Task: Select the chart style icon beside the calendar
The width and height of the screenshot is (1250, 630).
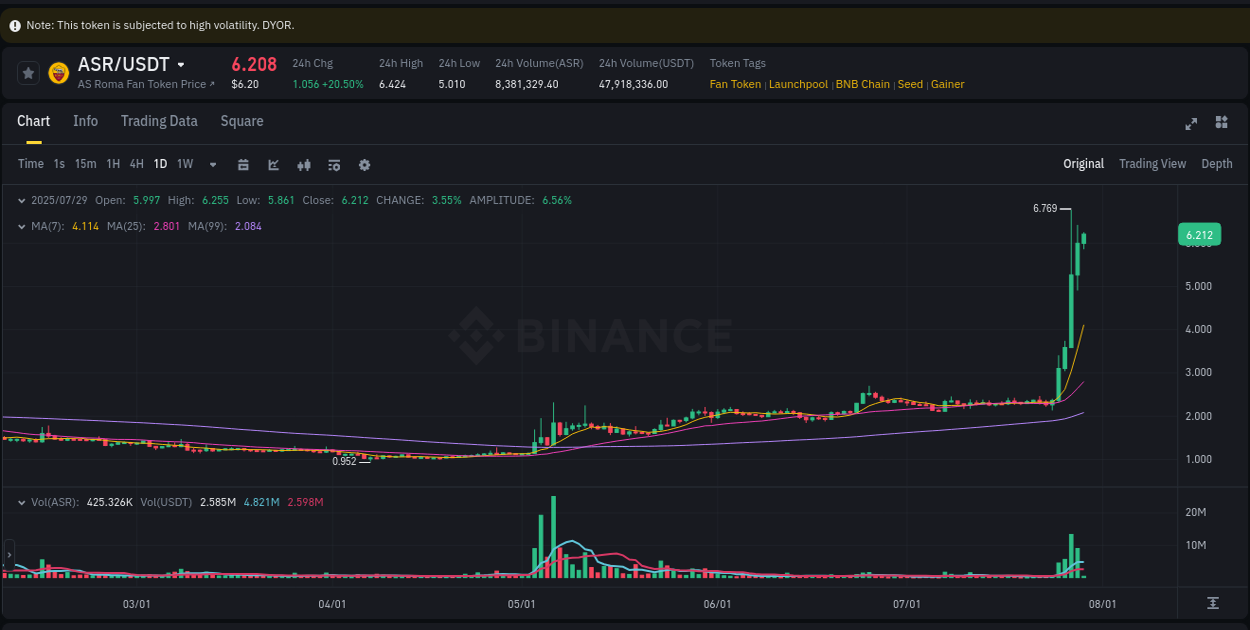Action: pos(273,163)
